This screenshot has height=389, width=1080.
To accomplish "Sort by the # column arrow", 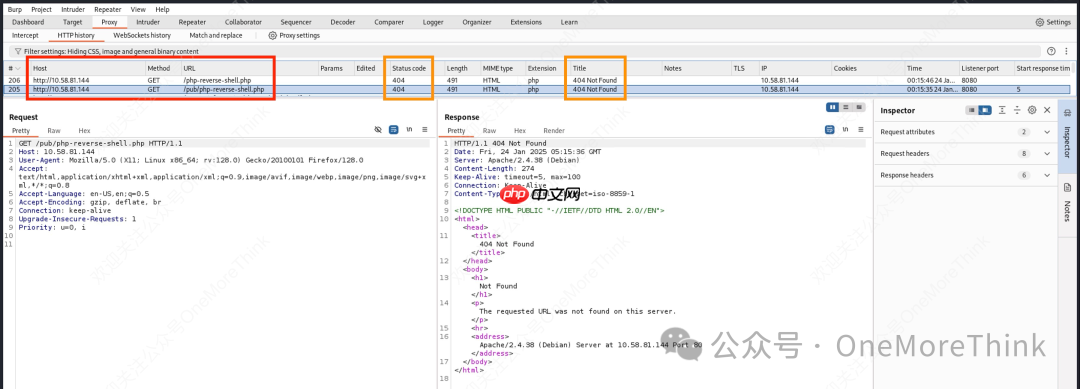I will 17,69.
